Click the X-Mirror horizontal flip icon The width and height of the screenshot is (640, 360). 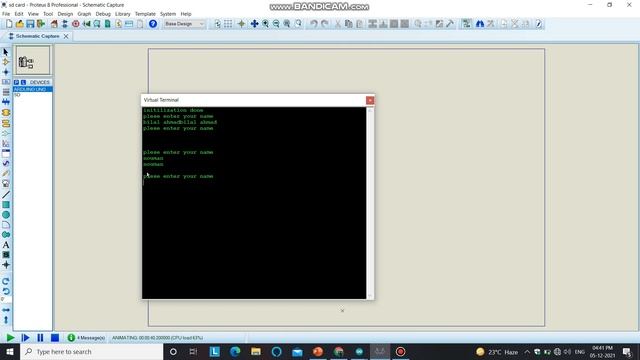pyautogui.click(x=6, y=310)
